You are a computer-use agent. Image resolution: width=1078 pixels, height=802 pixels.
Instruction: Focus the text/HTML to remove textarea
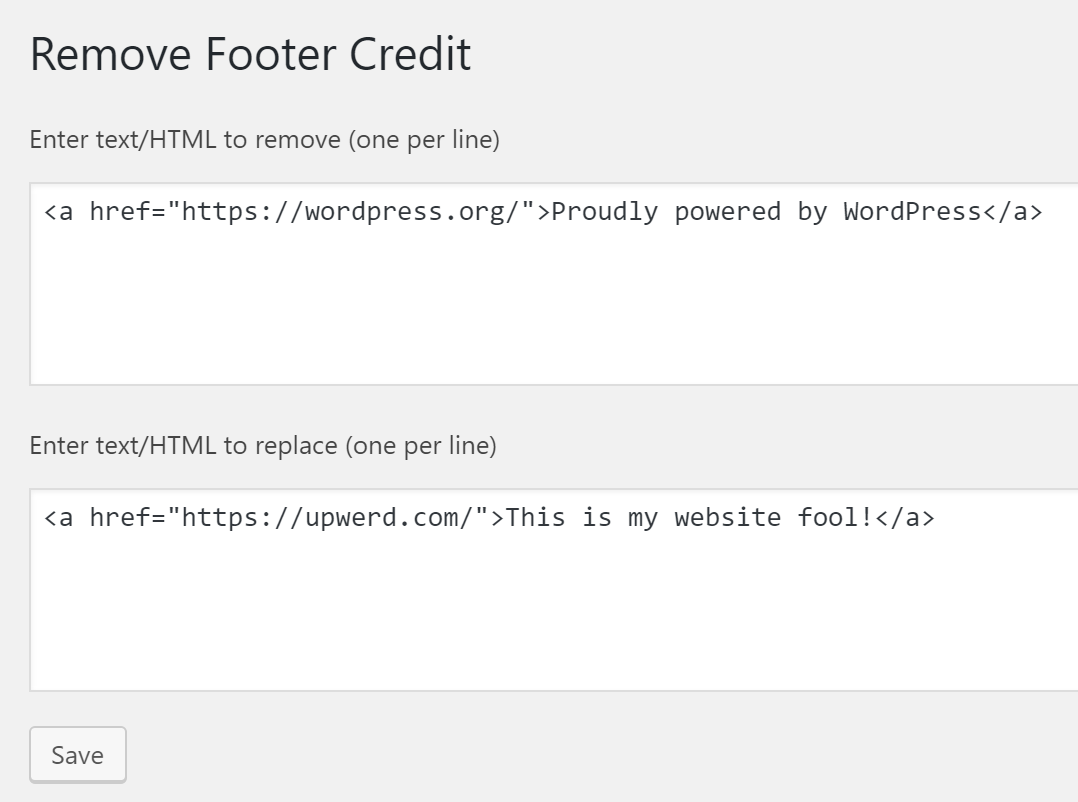click(x=553, y=284)
